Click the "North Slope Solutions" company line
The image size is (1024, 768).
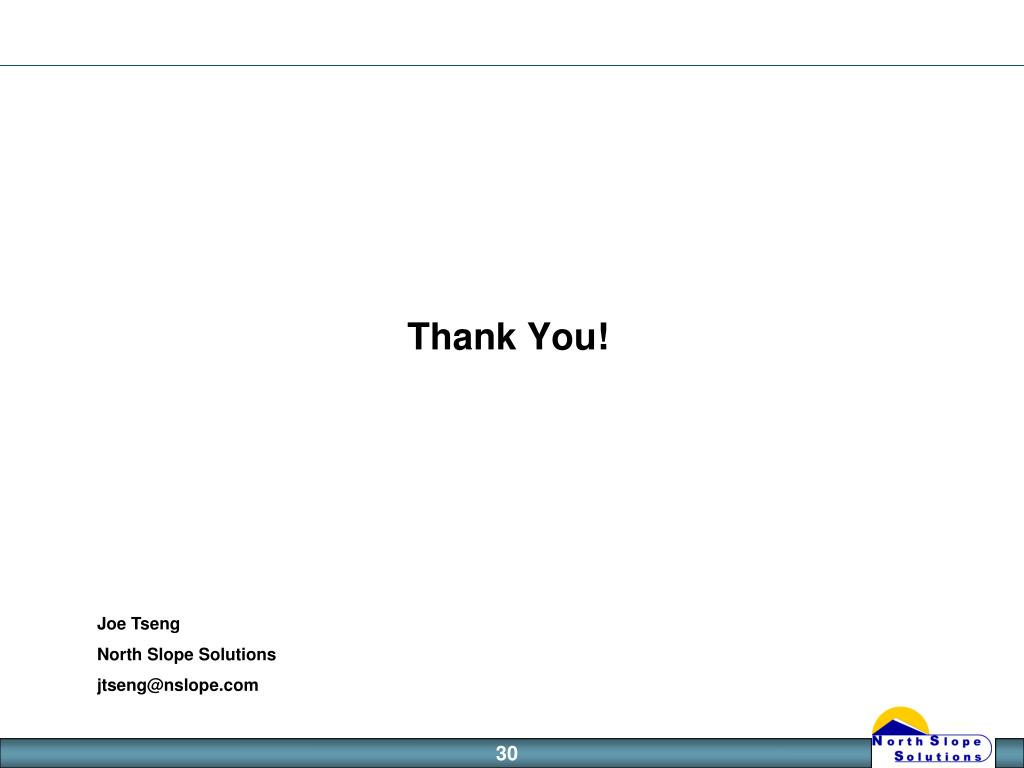coord(186,654)
